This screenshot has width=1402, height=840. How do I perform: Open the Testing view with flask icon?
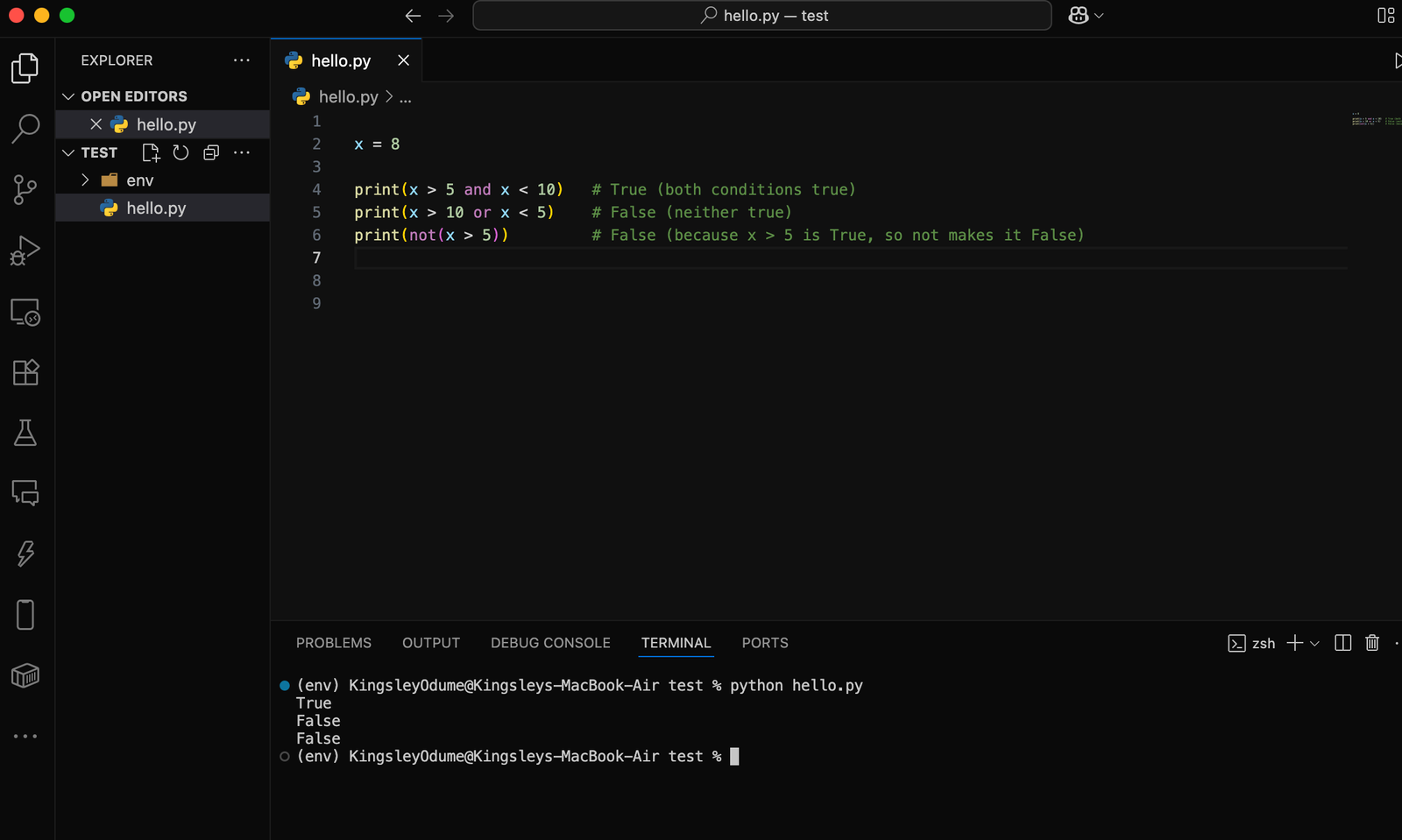(x=25, y=433)
